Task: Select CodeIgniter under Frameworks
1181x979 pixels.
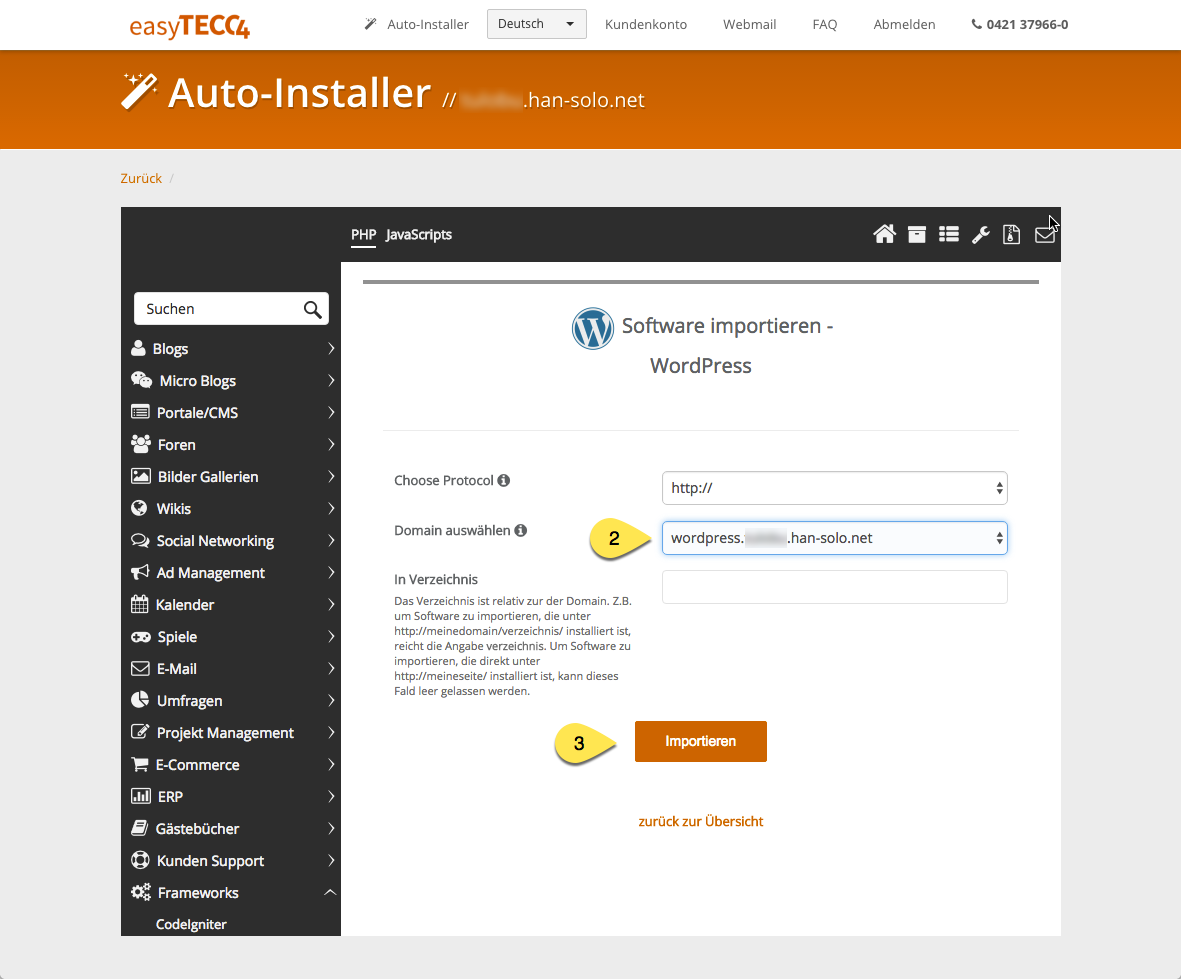Action: click(x=191, y=924)
